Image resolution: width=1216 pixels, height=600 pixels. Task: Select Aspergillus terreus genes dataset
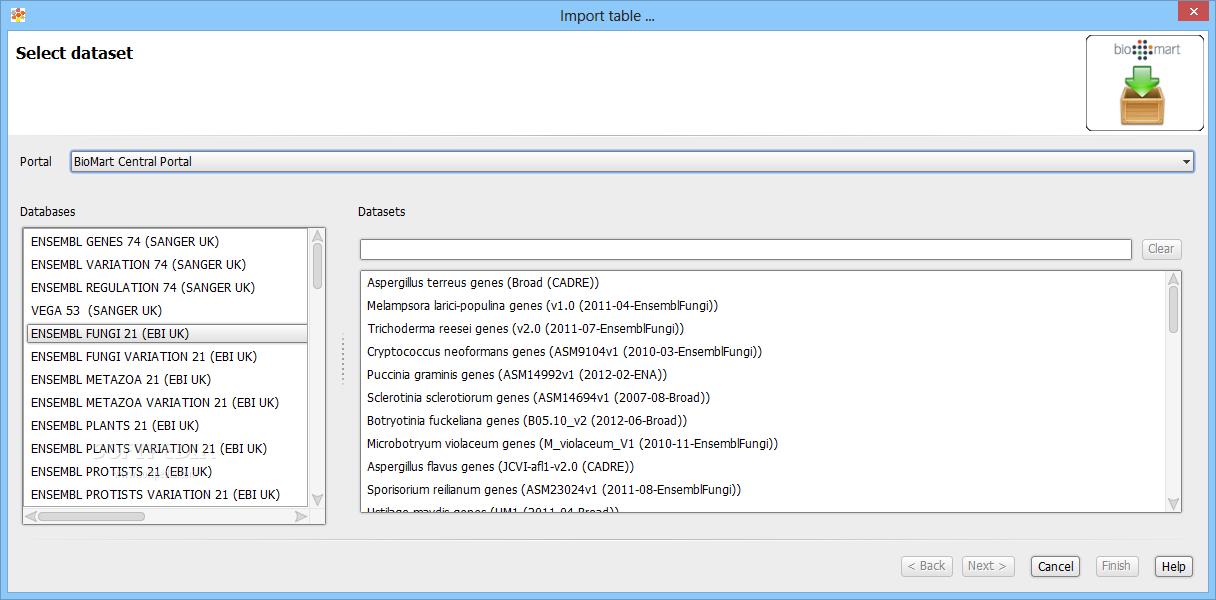click(762, 283)
